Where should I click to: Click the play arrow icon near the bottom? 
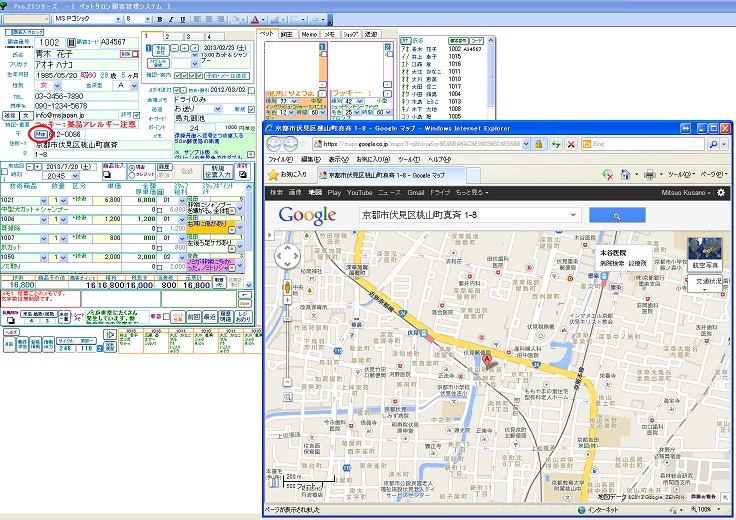coord(110,334)
